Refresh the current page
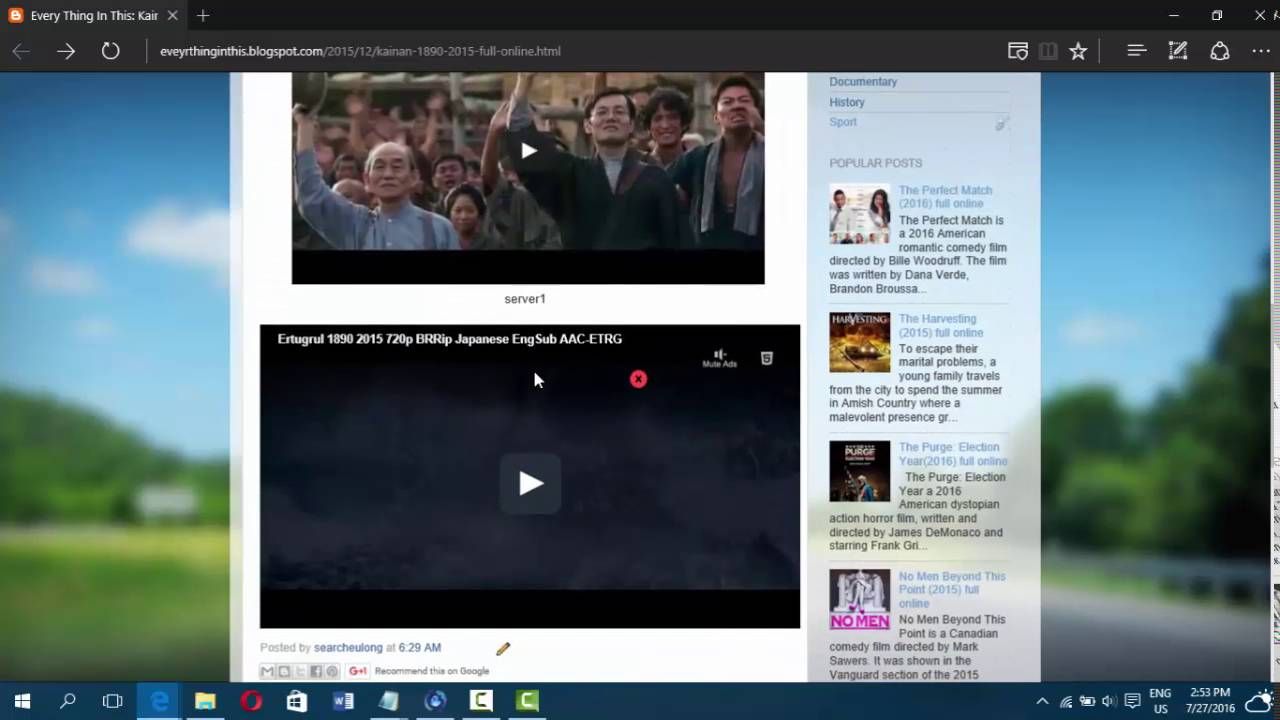The height and width of the screenshot is (720, 1280). 110,51
